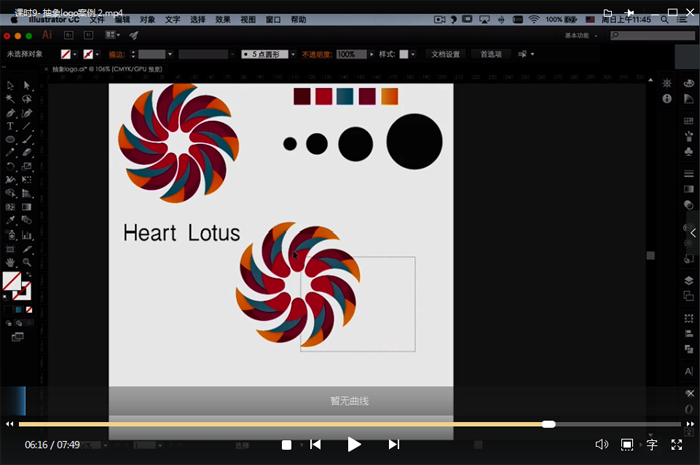Click the 文档设置 button

(446, 54)
